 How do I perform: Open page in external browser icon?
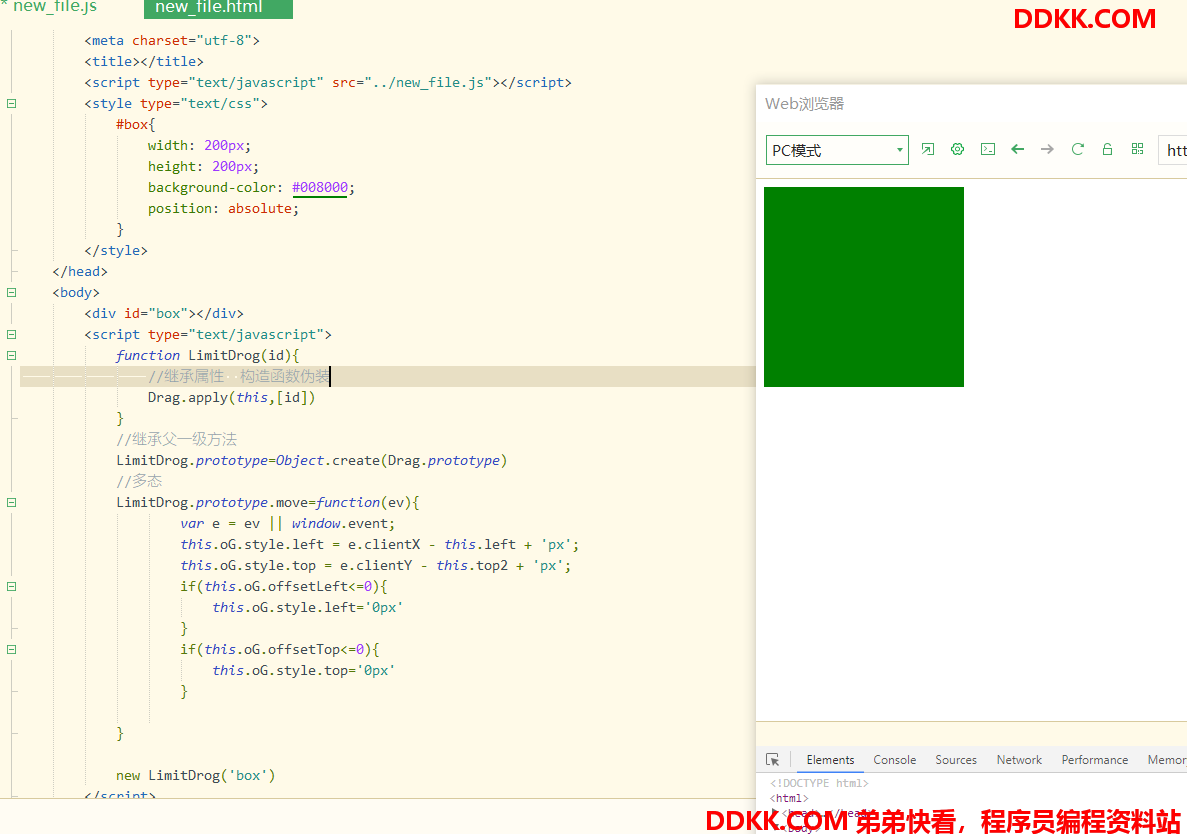(x=927, y=149)
